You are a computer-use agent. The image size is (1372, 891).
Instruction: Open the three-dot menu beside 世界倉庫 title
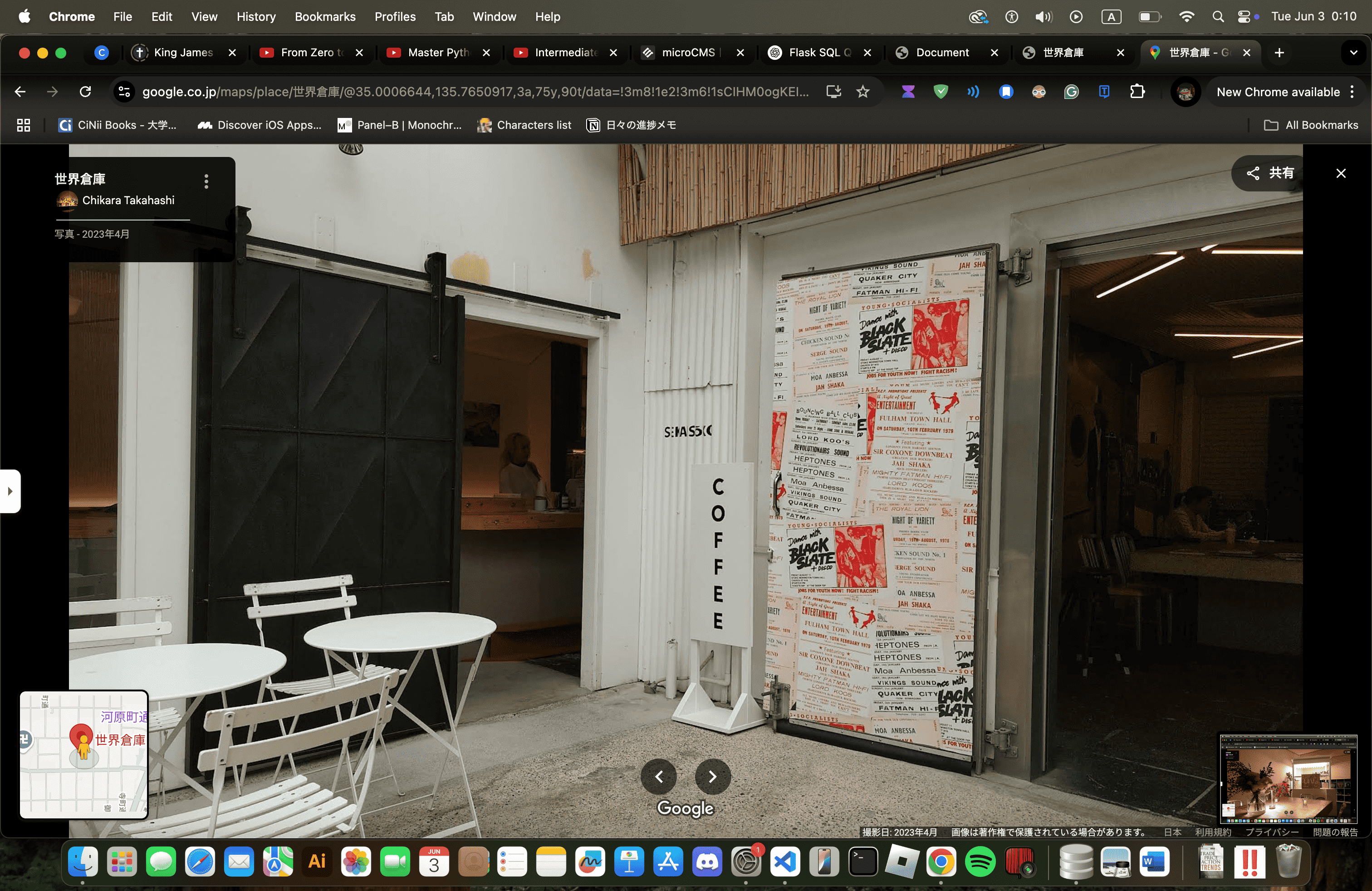206,181
